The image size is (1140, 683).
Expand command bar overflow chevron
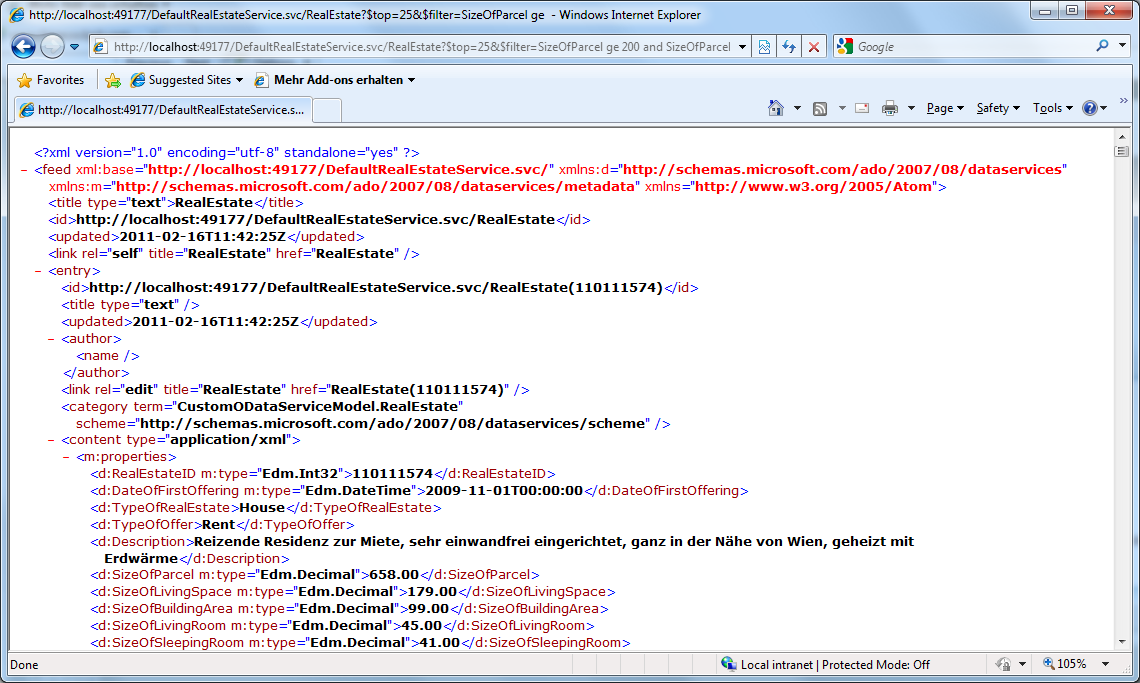click(x=1123, y=101)
